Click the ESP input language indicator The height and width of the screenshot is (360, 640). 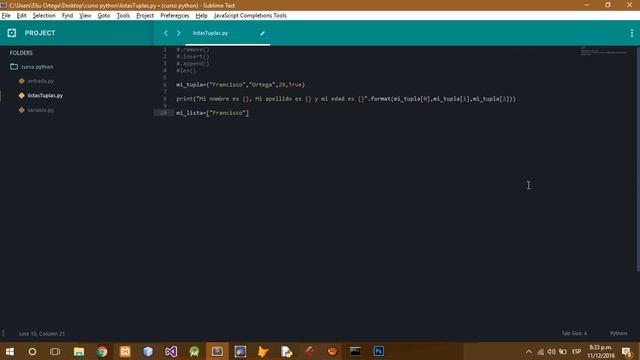[x=576, y=351]
